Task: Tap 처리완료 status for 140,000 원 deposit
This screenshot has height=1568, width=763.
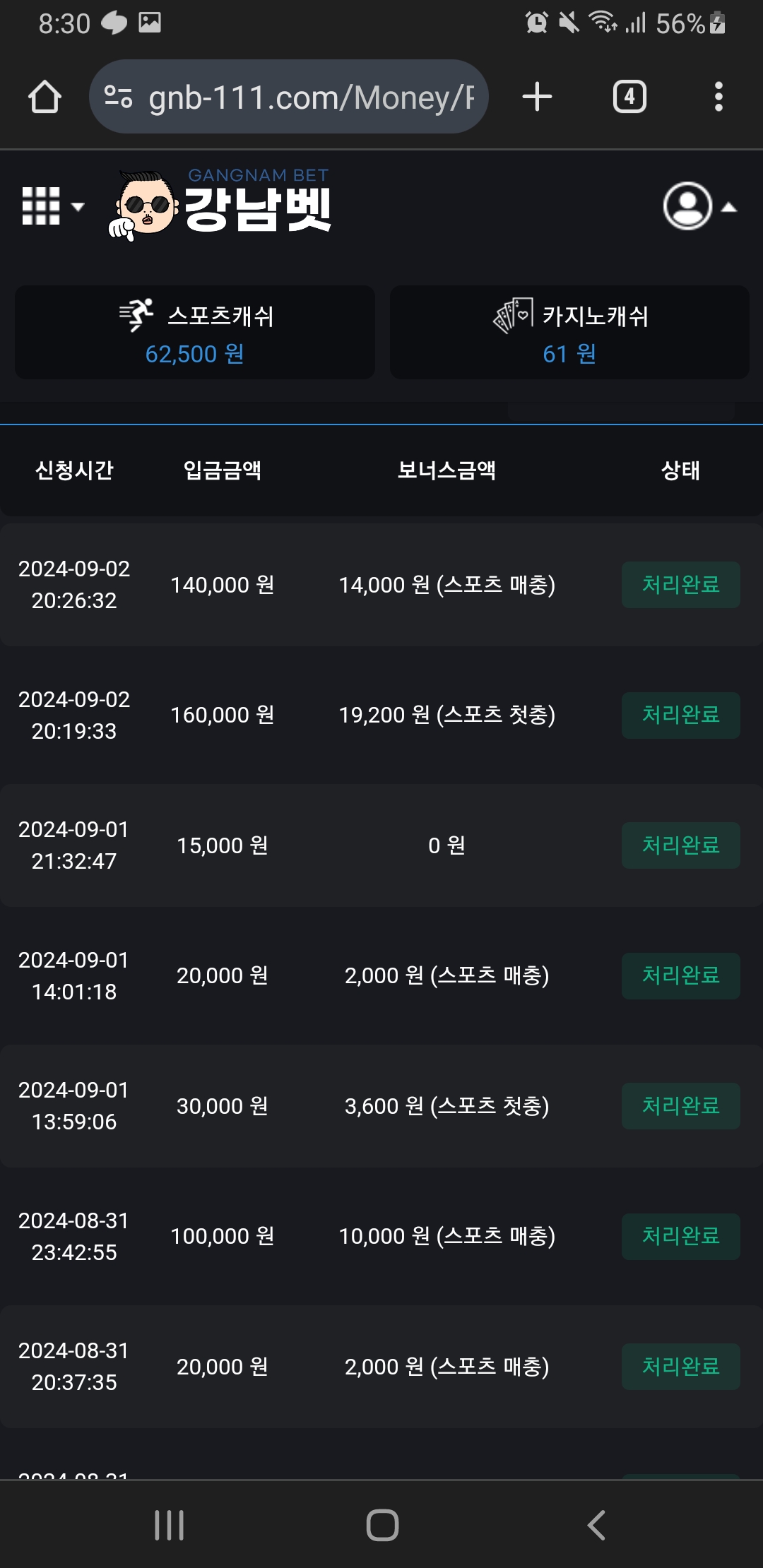Action: [x=680, y=585]
